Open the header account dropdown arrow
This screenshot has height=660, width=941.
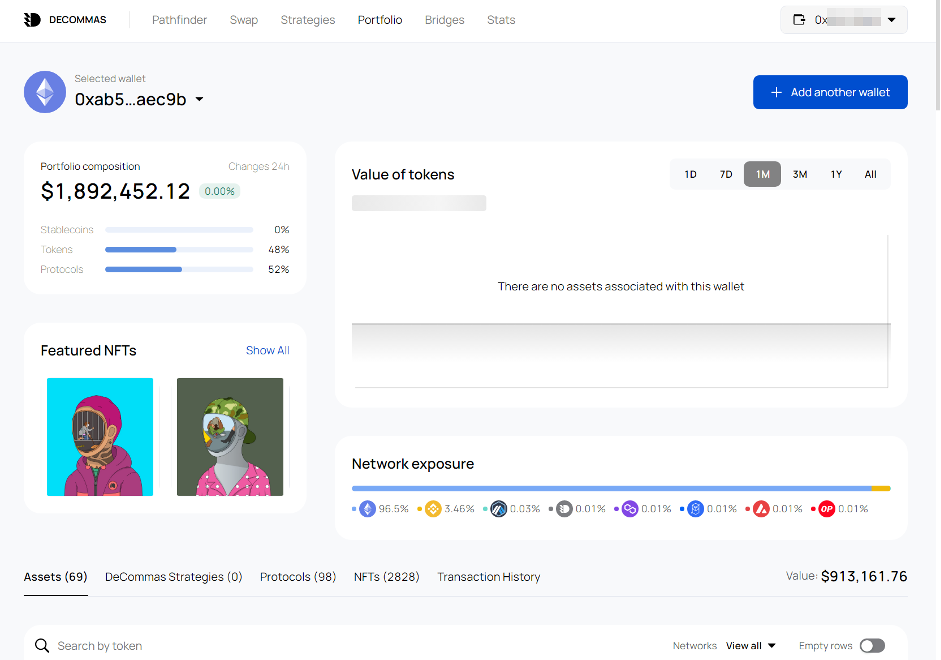pyautogui.click(x=892, y=20)
